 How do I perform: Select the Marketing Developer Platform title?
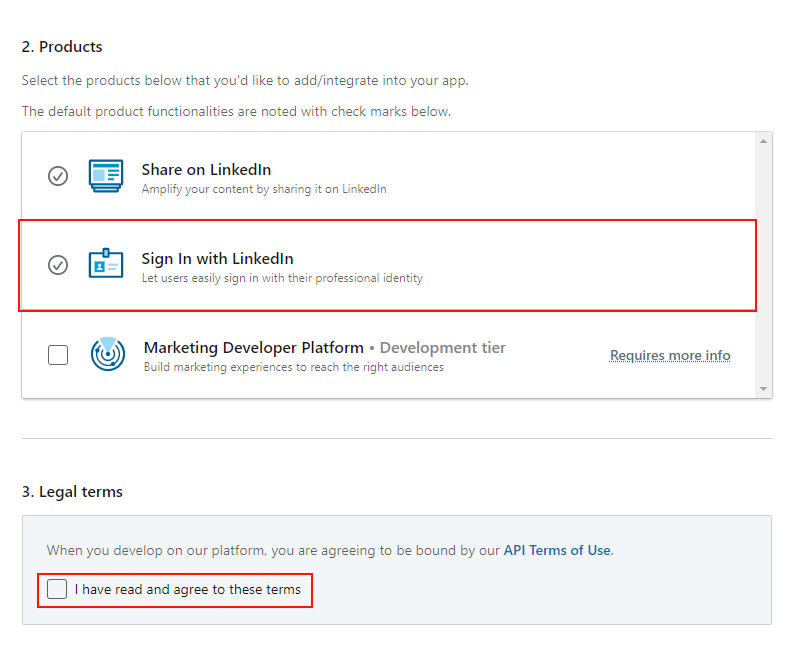point(254,348)
